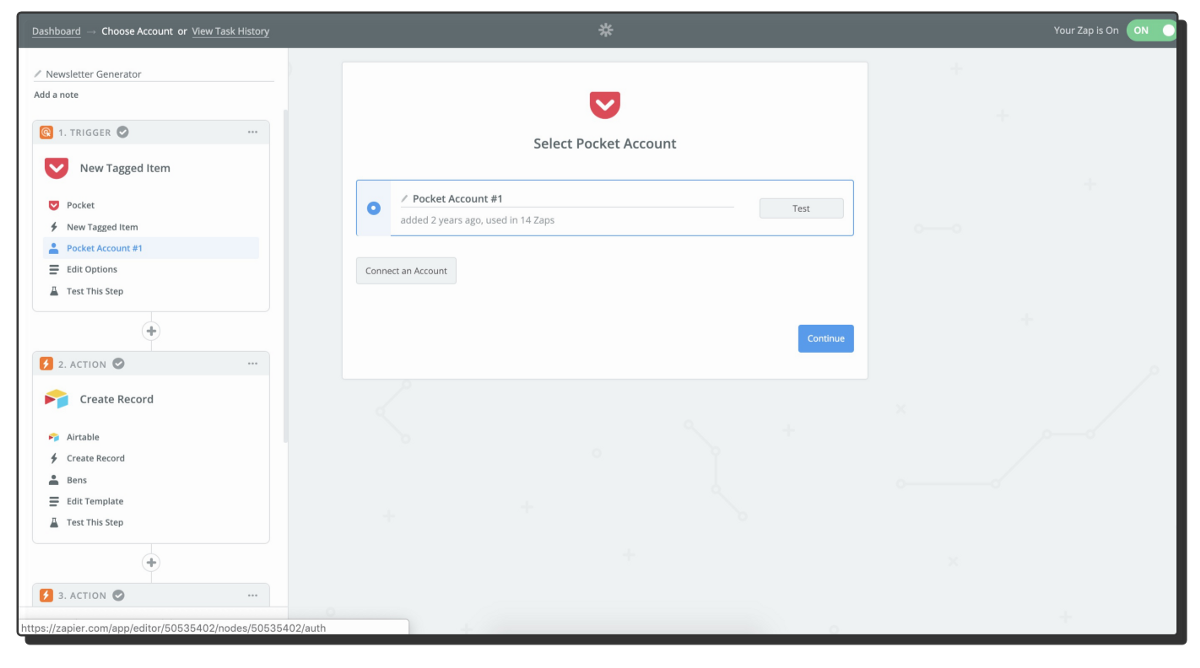This screenshot has width=1200, height=668.
Task: Click the person icon beside Bens
Action: pos(54,480)
